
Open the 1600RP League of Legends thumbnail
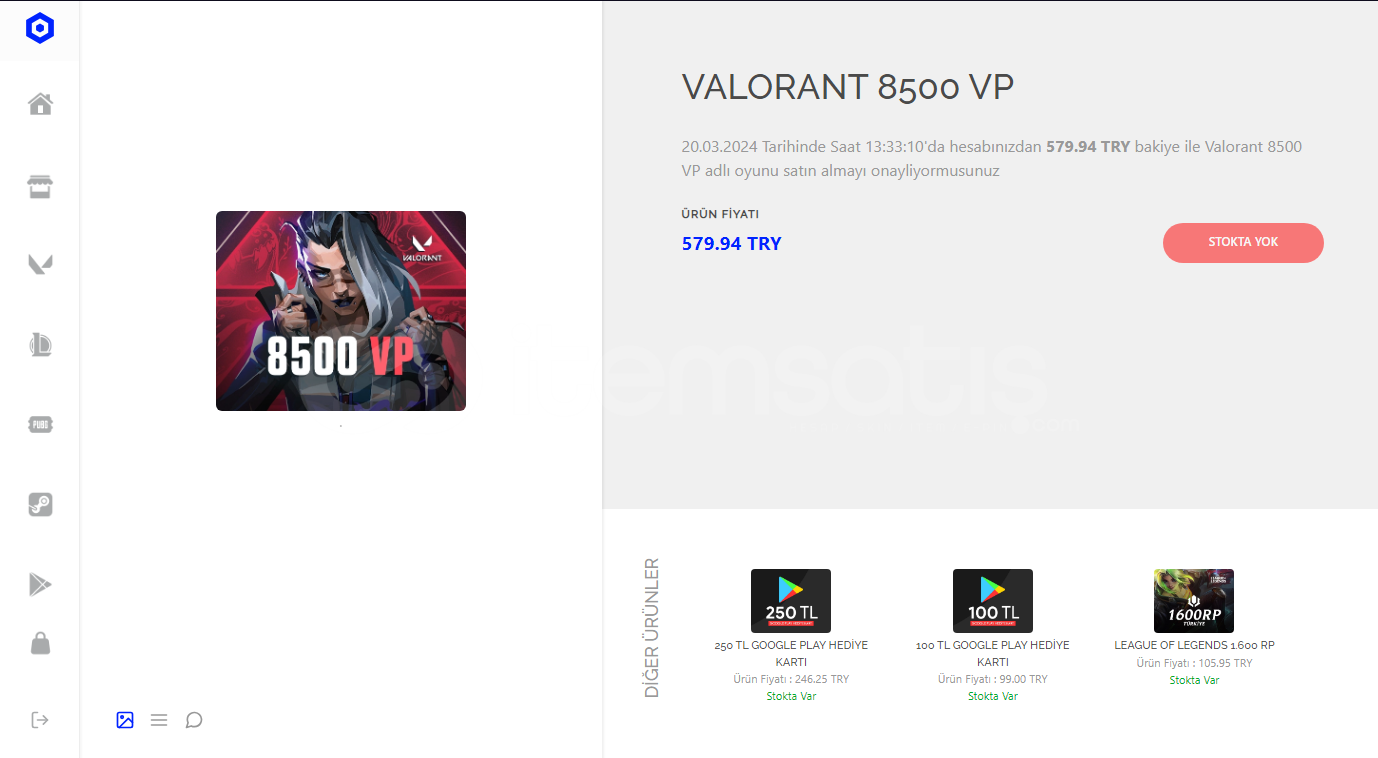1194,601
